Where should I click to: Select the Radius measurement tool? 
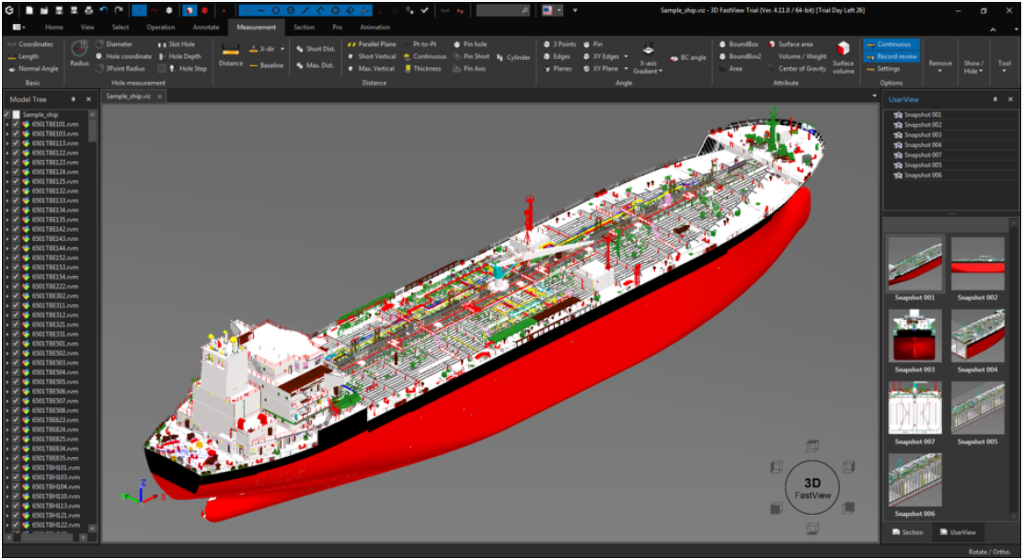(x=79, y=52)
